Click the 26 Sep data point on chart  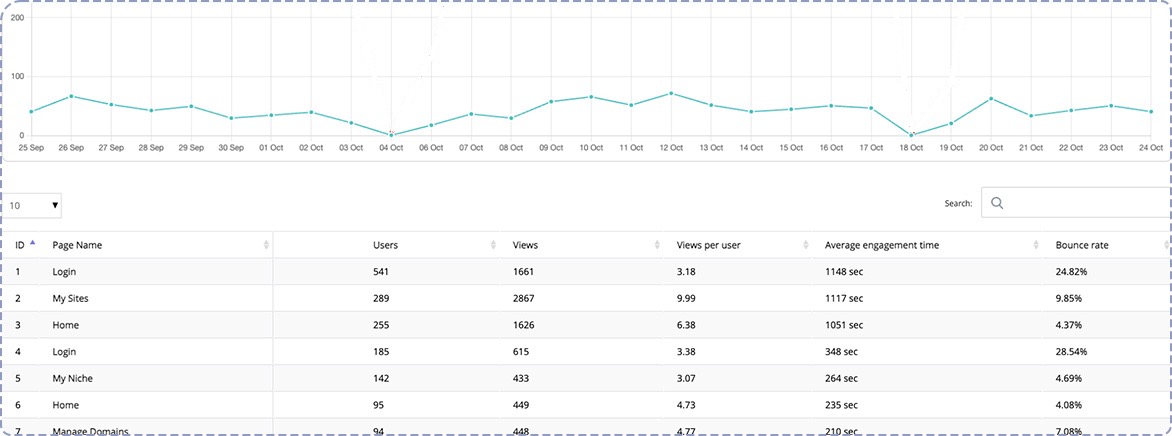click(71, 96)
